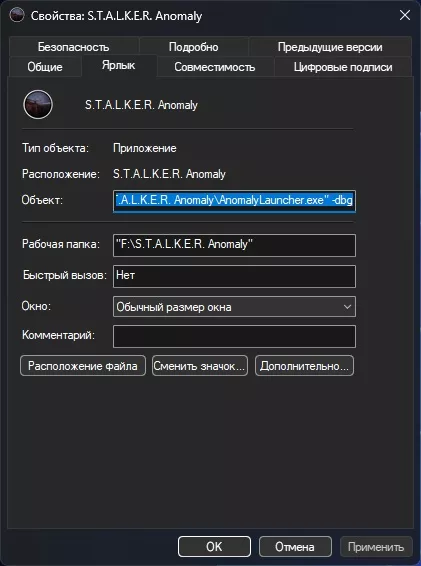
Task: Switch to the Безопасность tab
Action: [74, 47]
